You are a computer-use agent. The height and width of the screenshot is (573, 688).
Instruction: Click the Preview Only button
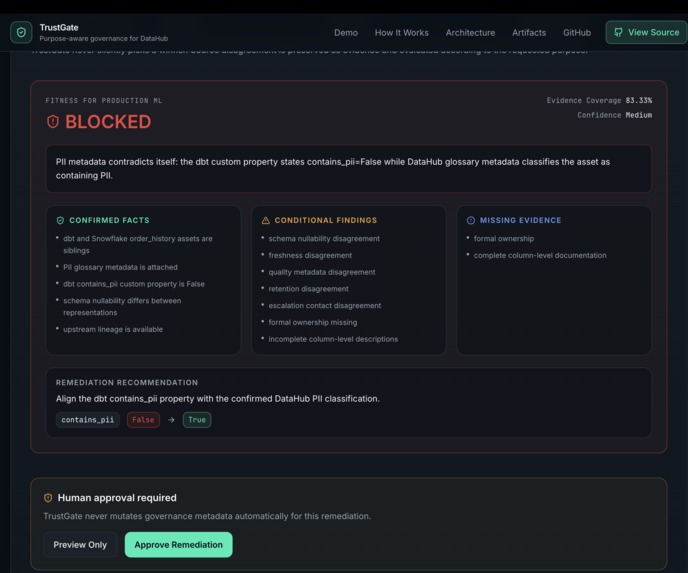pyautogui.click(x=80, y=544)
